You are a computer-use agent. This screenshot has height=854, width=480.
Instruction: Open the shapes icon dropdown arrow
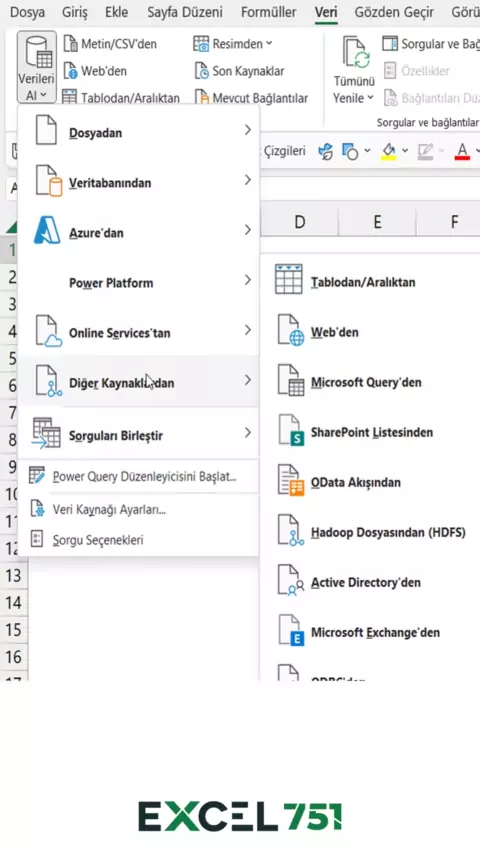(x=367, y=151)
